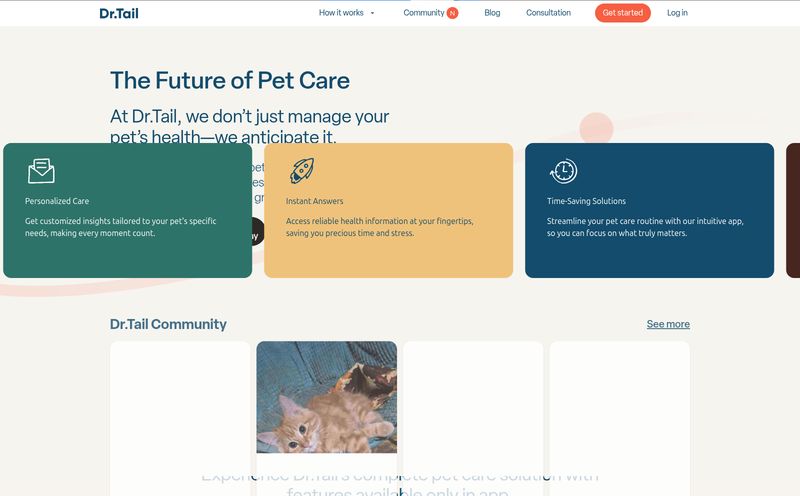
Task: Click the Dr.Tail Community heading
Action: (168, 324)
